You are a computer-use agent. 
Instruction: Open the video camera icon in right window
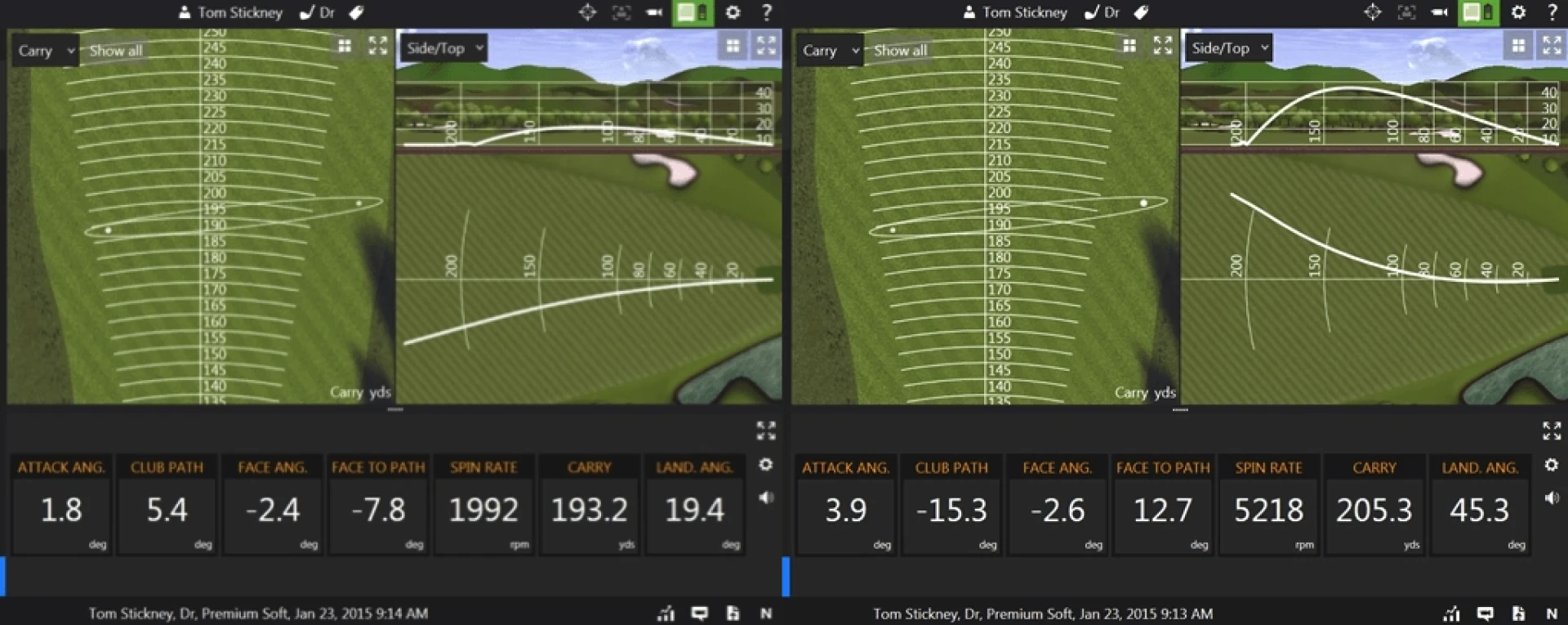coord(1439,12)
